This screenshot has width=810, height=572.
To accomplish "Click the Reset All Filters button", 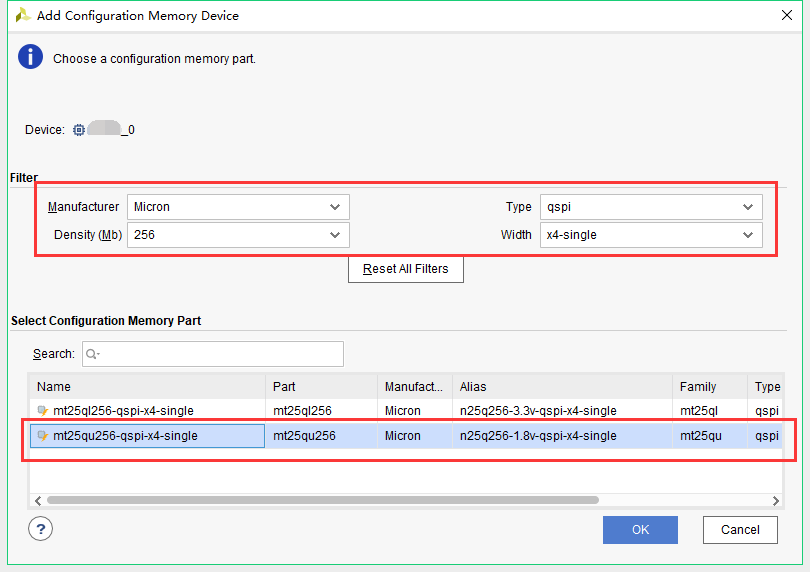I will click(406, 269).
